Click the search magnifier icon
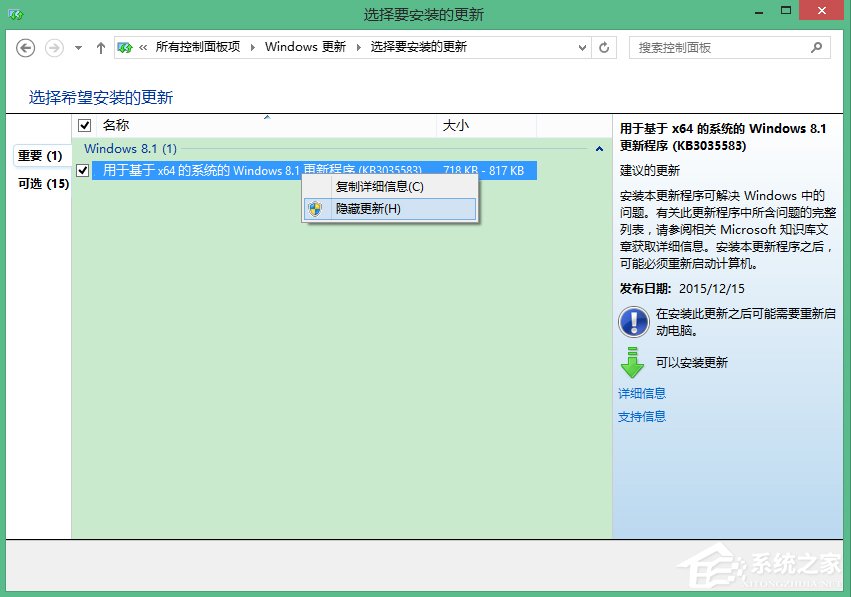 817,47
